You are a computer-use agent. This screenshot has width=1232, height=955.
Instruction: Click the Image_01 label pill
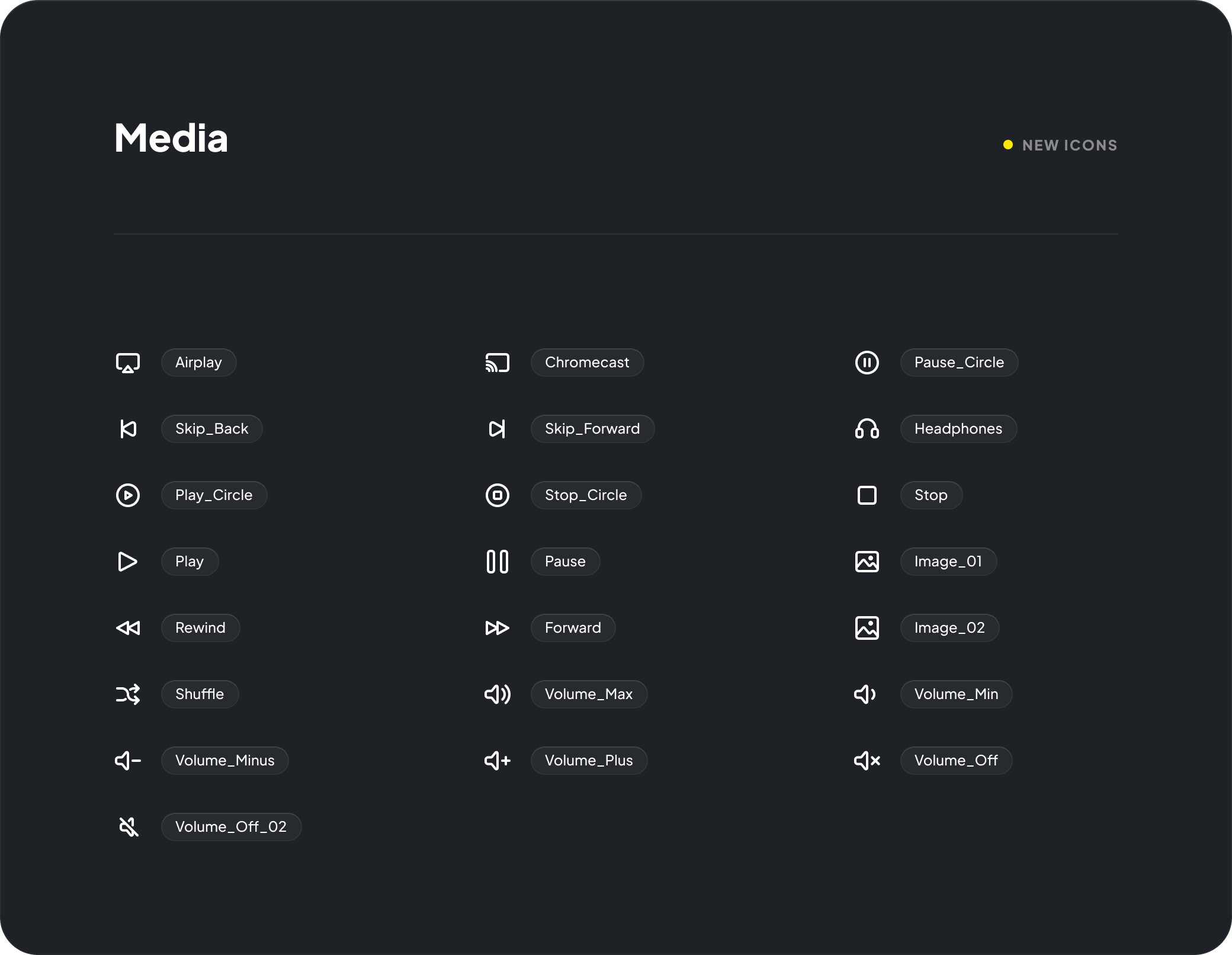tap(948, 562)
